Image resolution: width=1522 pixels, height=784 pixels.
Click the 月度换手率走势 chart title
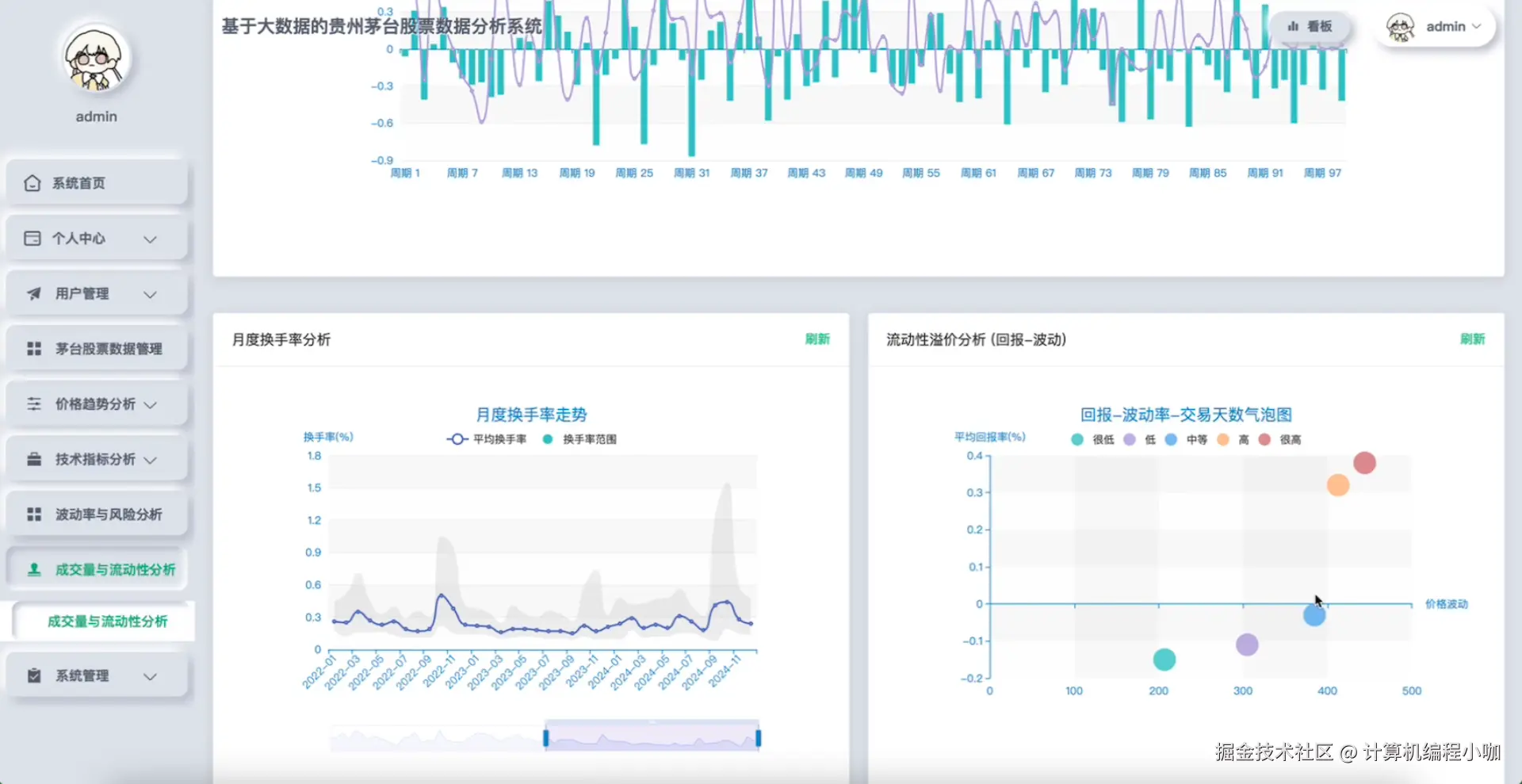(531, 415)
